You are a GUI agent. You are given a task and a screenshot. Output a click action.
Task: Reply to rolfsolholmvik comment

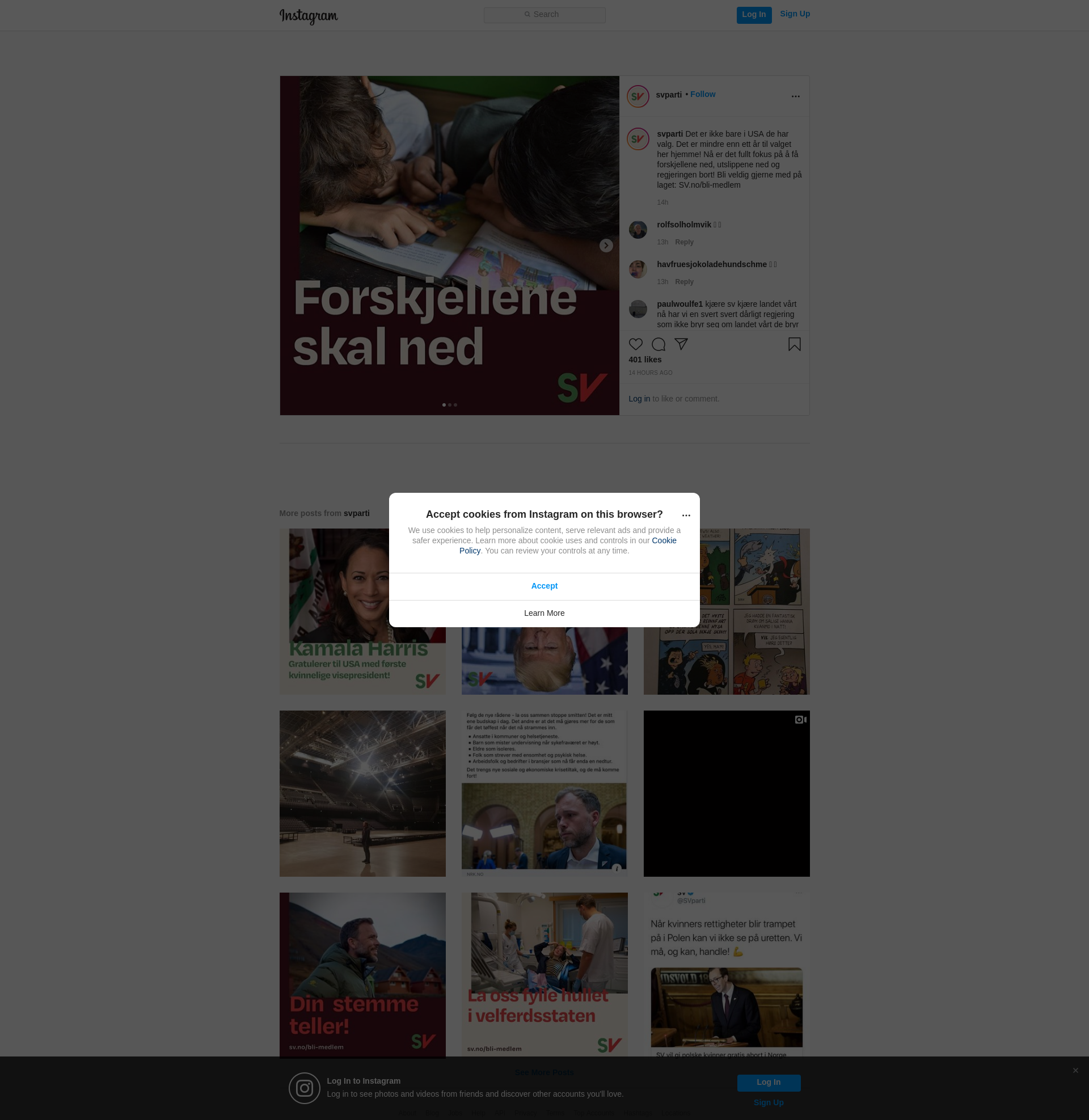[x=684, y=242]
